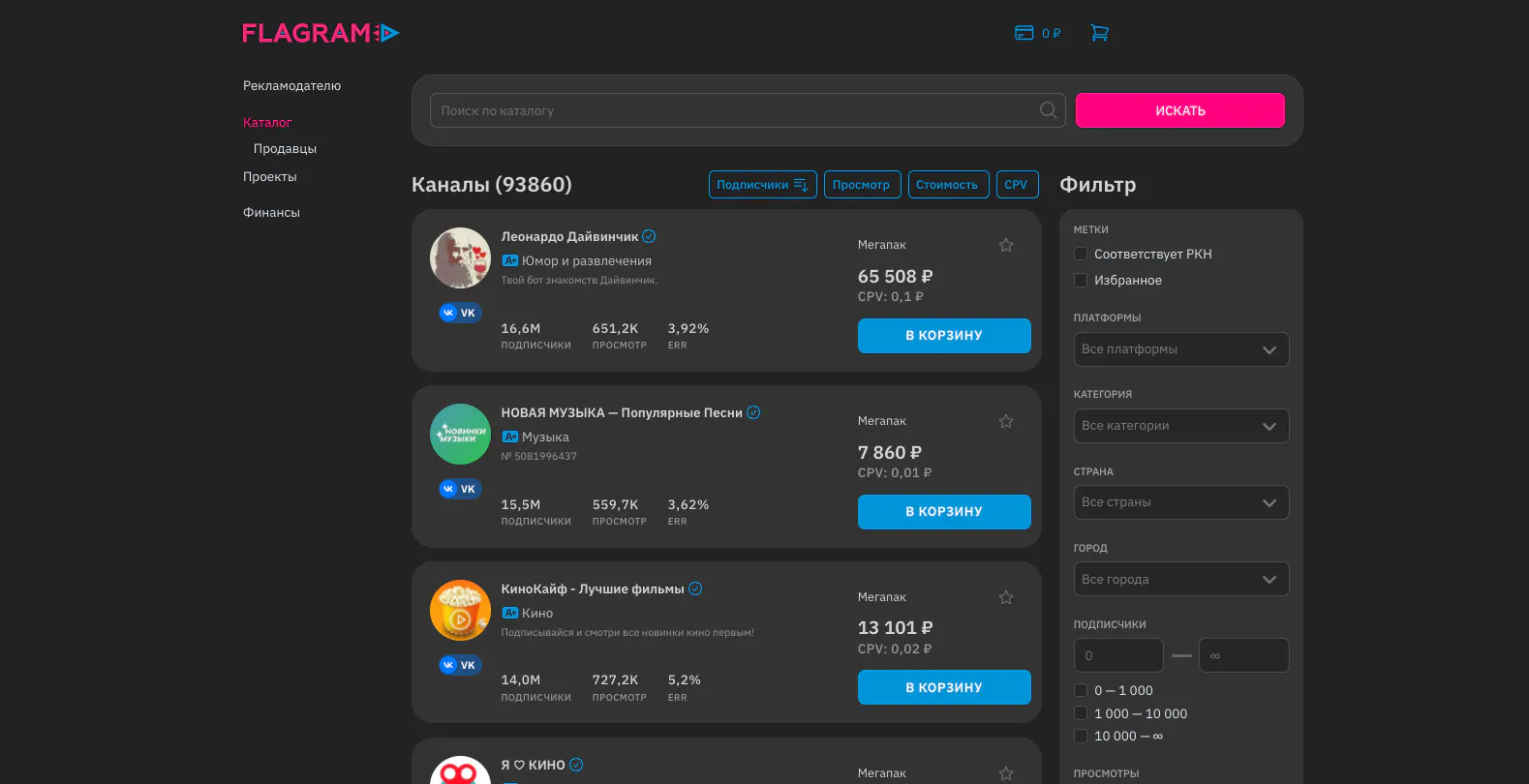The height and width of the screenshot is (784, 1529).
Task: Click ad-label icon beside Юмор и развлечения
Action: [510, 260]
